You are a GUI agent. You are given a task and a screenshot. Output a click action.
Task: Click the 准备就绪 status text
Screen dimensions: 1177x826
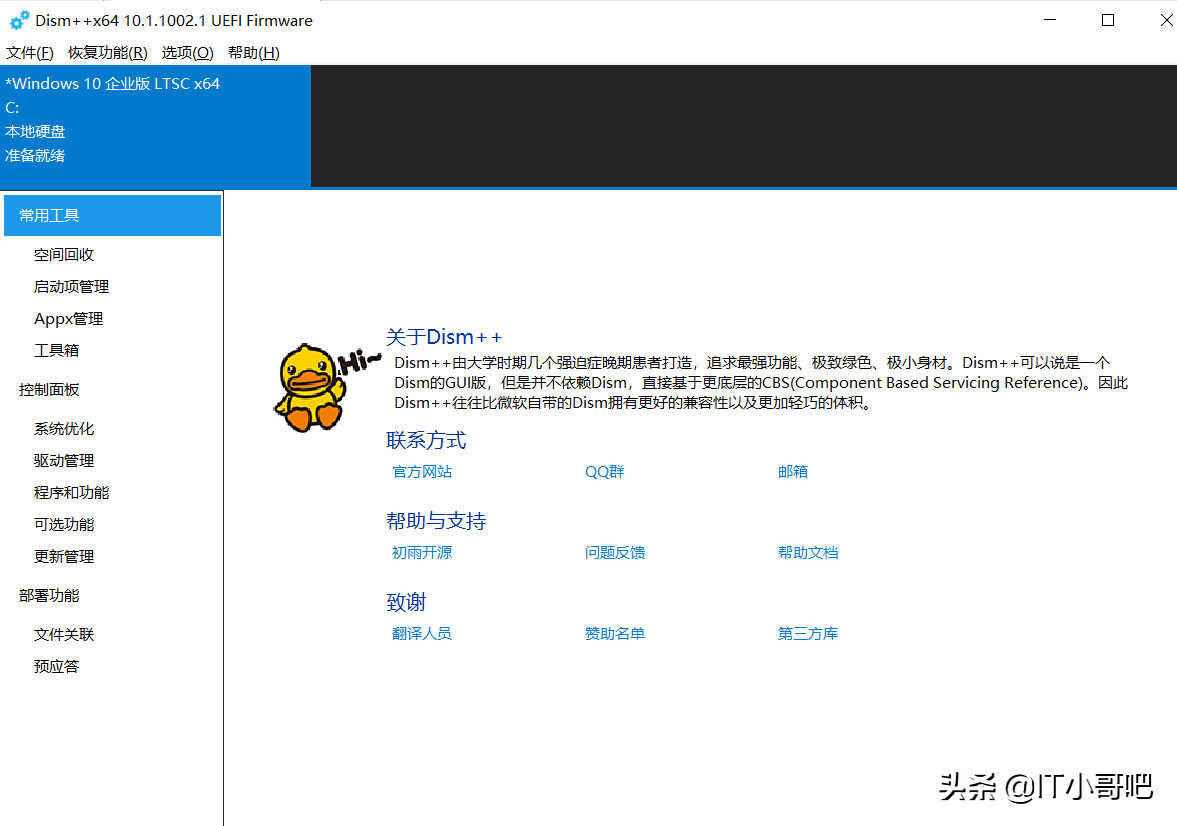(x=35, y=155)
